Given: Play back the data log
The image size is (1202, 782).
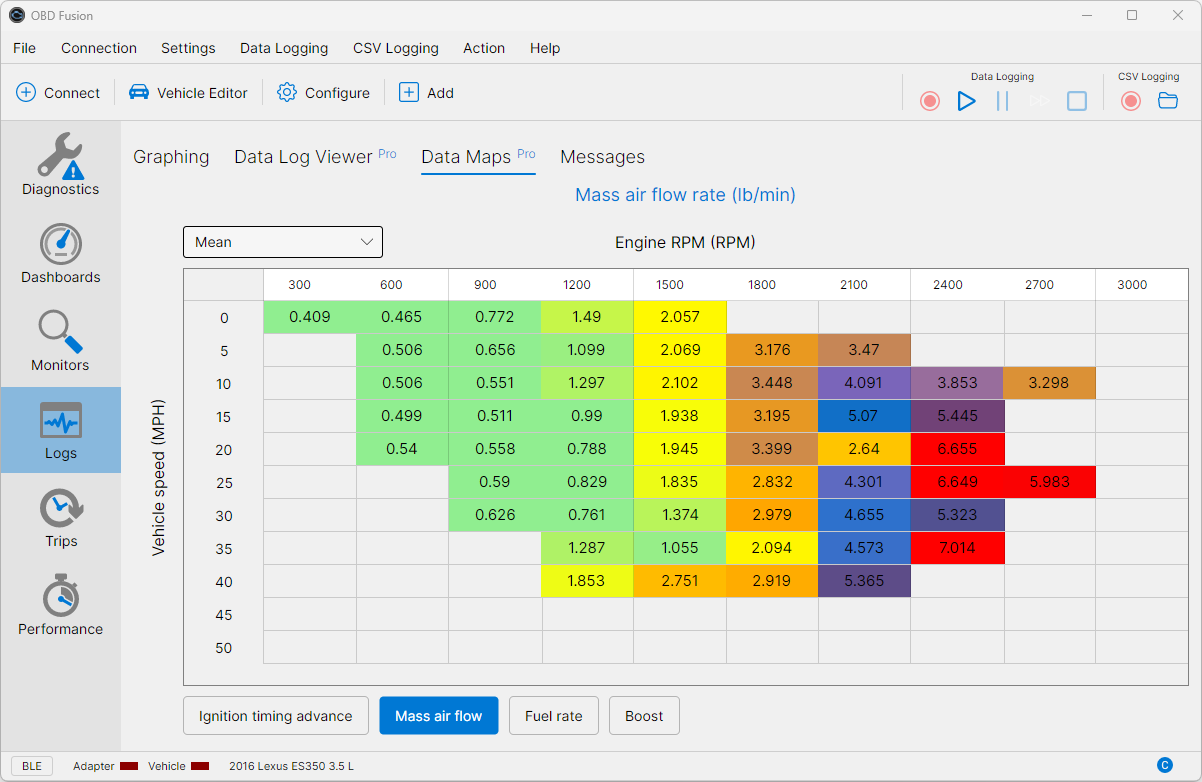Looking at the screenshot, I should point(966,100).
